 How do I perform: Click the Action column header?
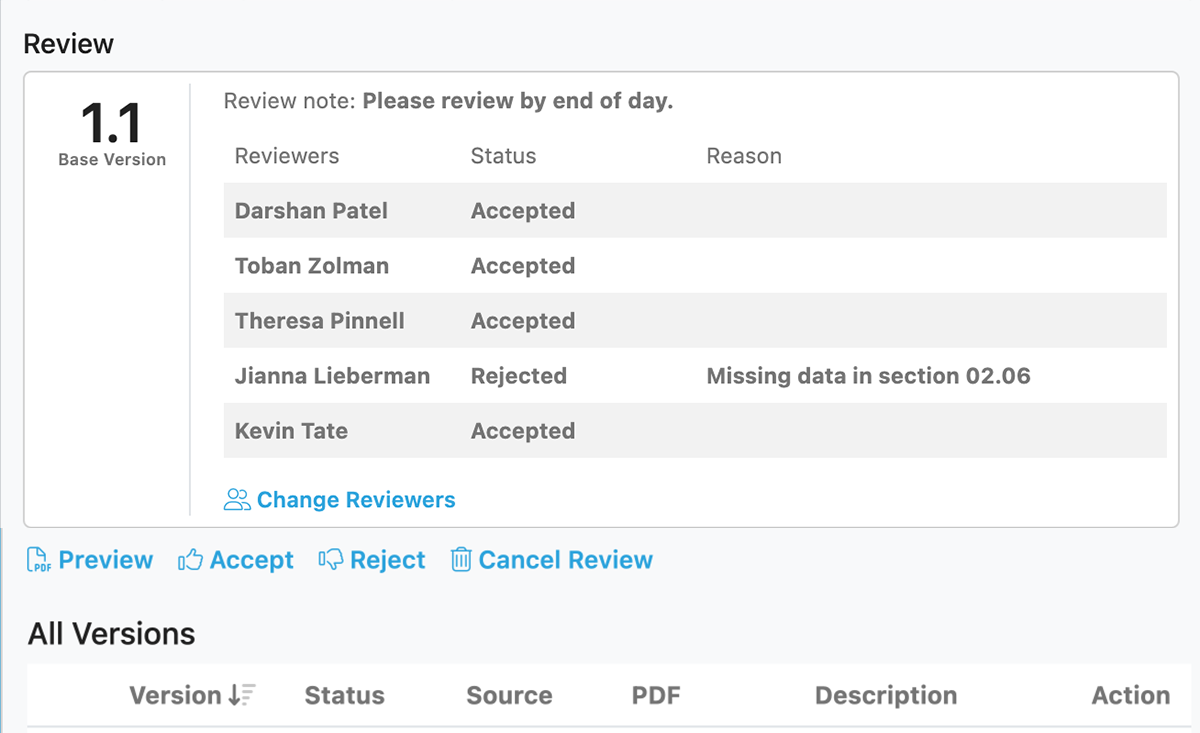click(x=1130, y=695)
